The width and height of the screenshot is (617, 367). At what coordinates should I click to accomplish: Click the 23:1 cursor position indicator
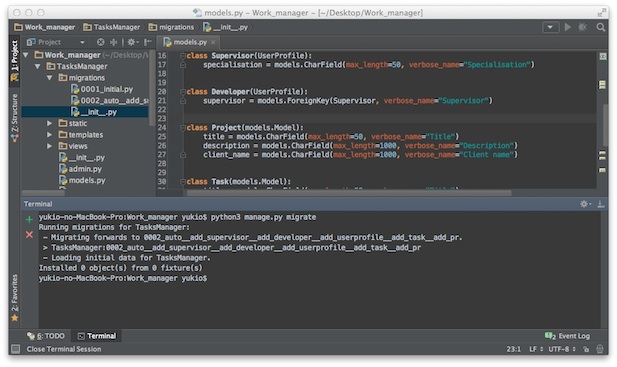click(514, 349)
